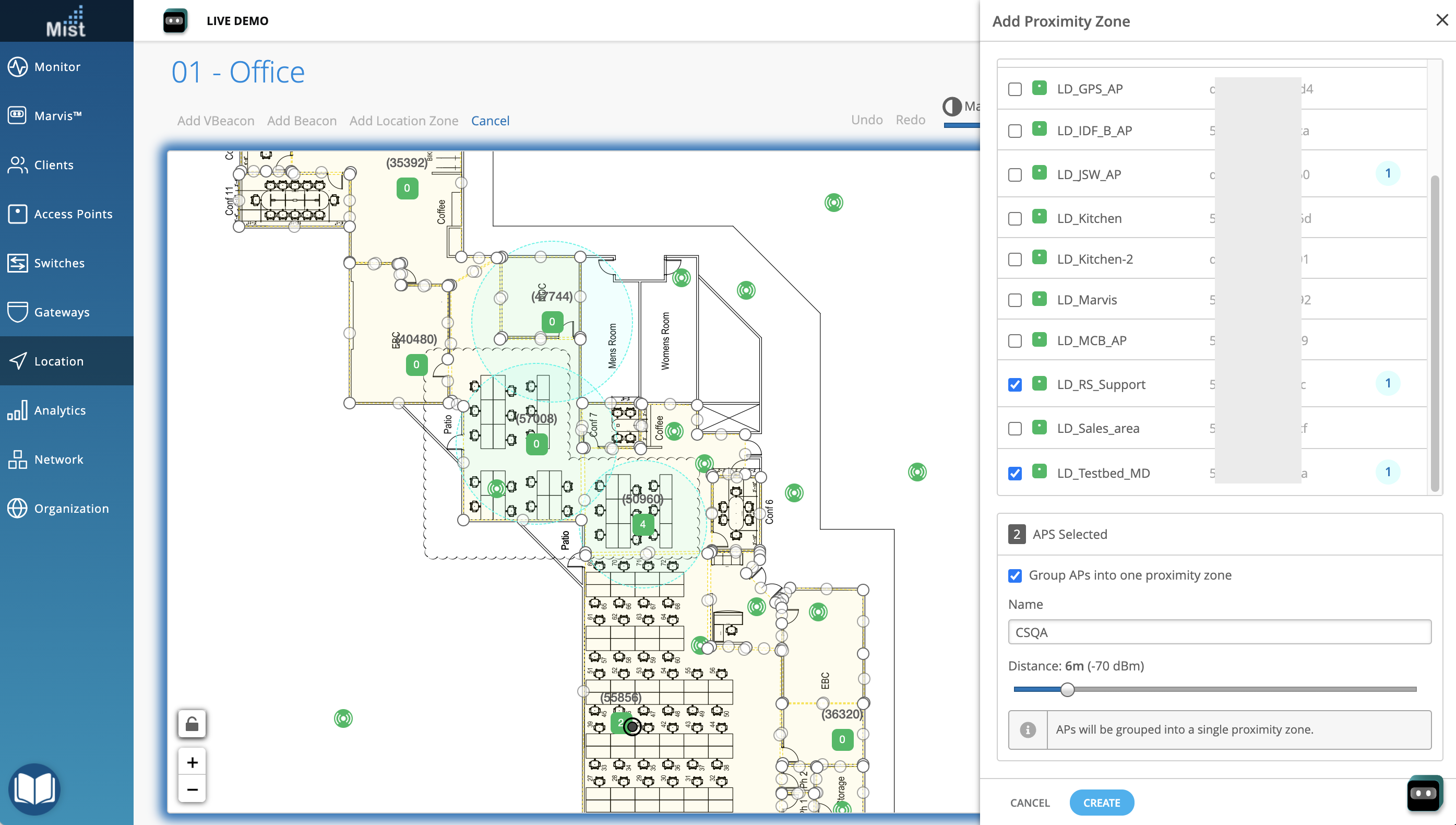1456x825 pixels.
Task: Click the Switches sidebar icon
Action: pyautogui.click(x=18, y=263)
